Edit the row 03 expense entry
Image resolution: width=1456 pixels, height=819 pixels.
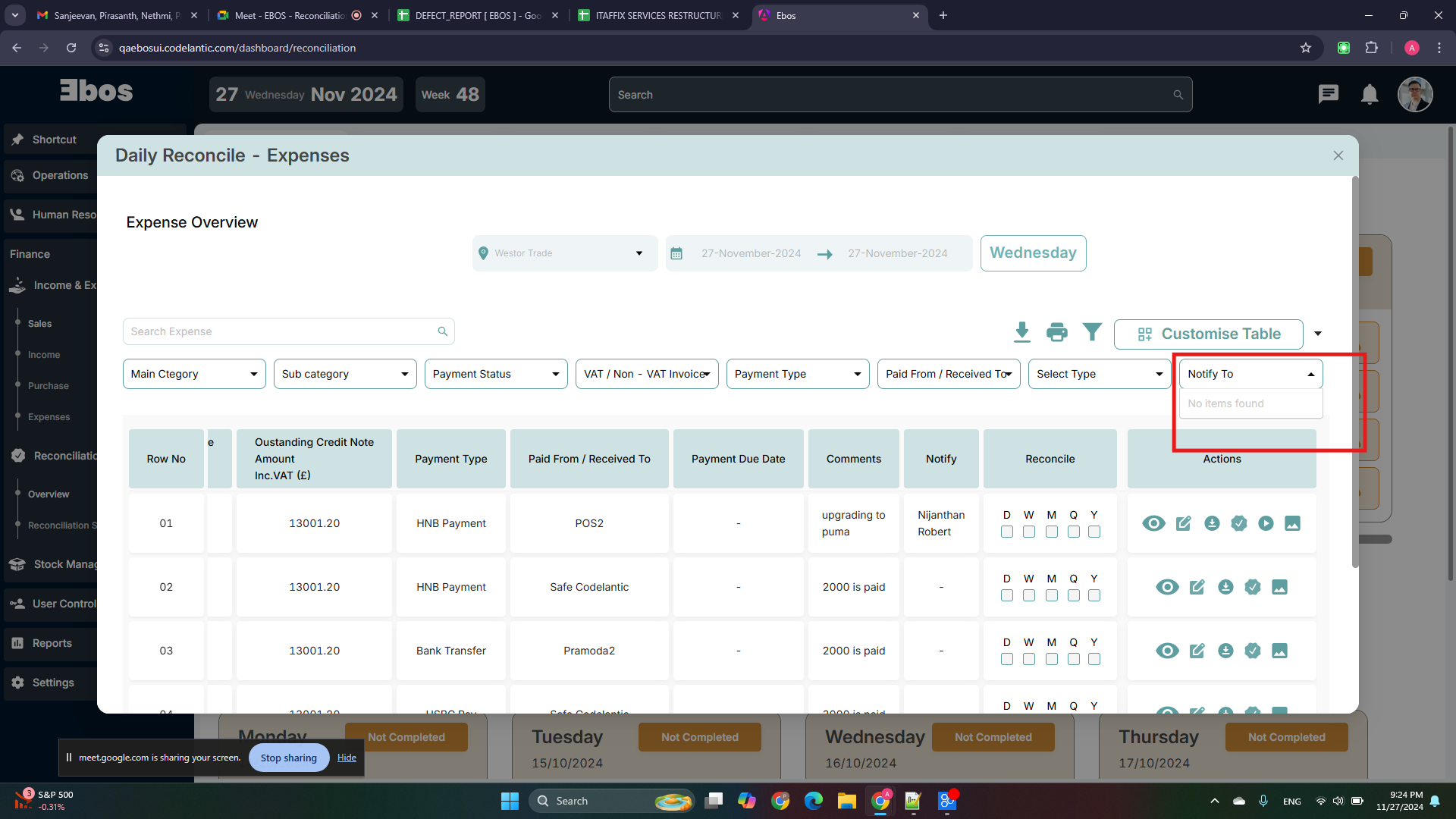(x=1197, y=651)
